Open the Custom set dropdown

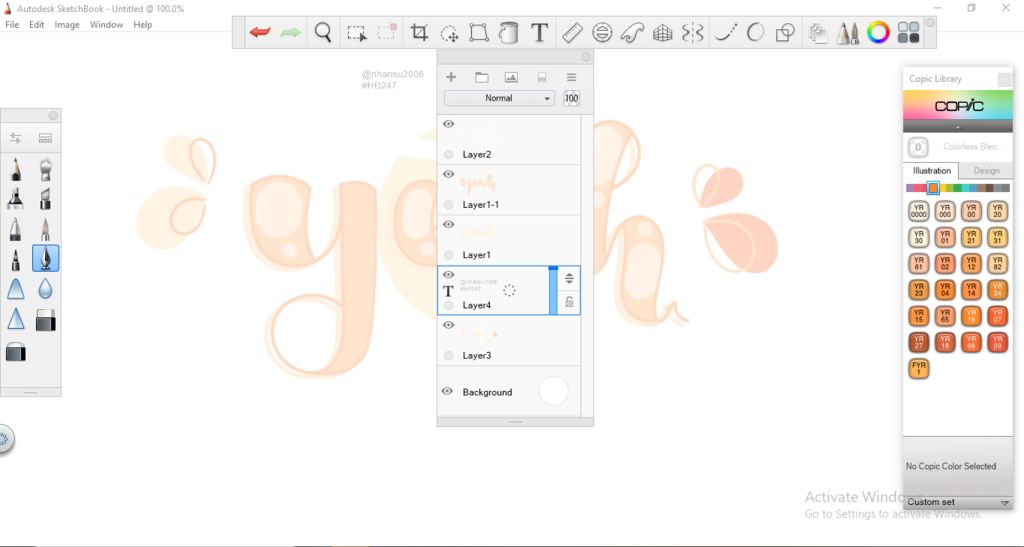(x=957, y=502)
